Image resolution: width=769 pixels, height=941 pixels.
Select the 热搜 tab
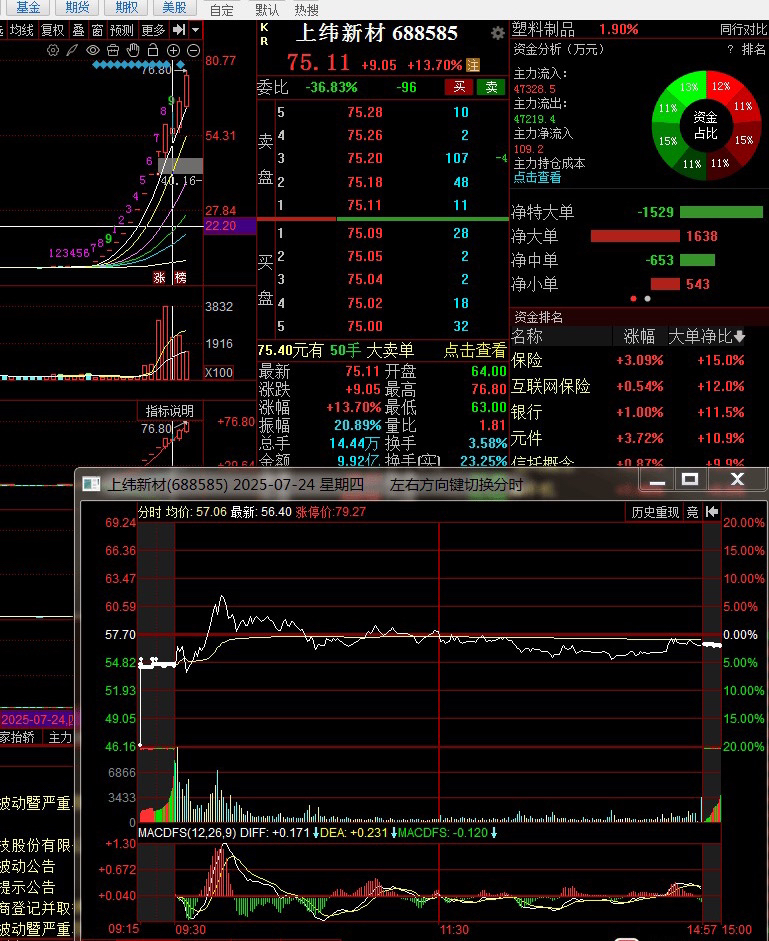(x=306, y=10)
